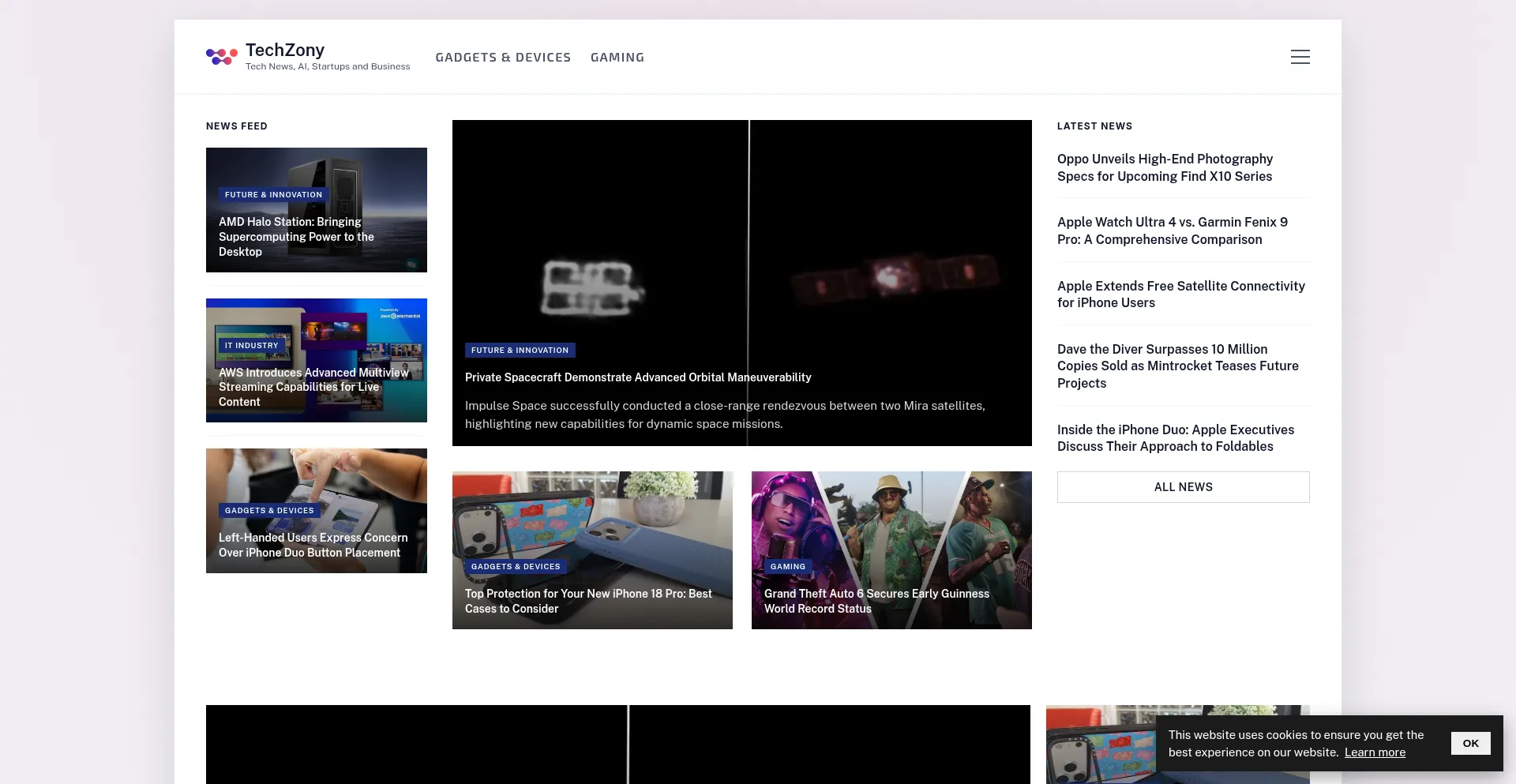
Task: Click the Impulse Space article summary text
Action: click(725, 415)
